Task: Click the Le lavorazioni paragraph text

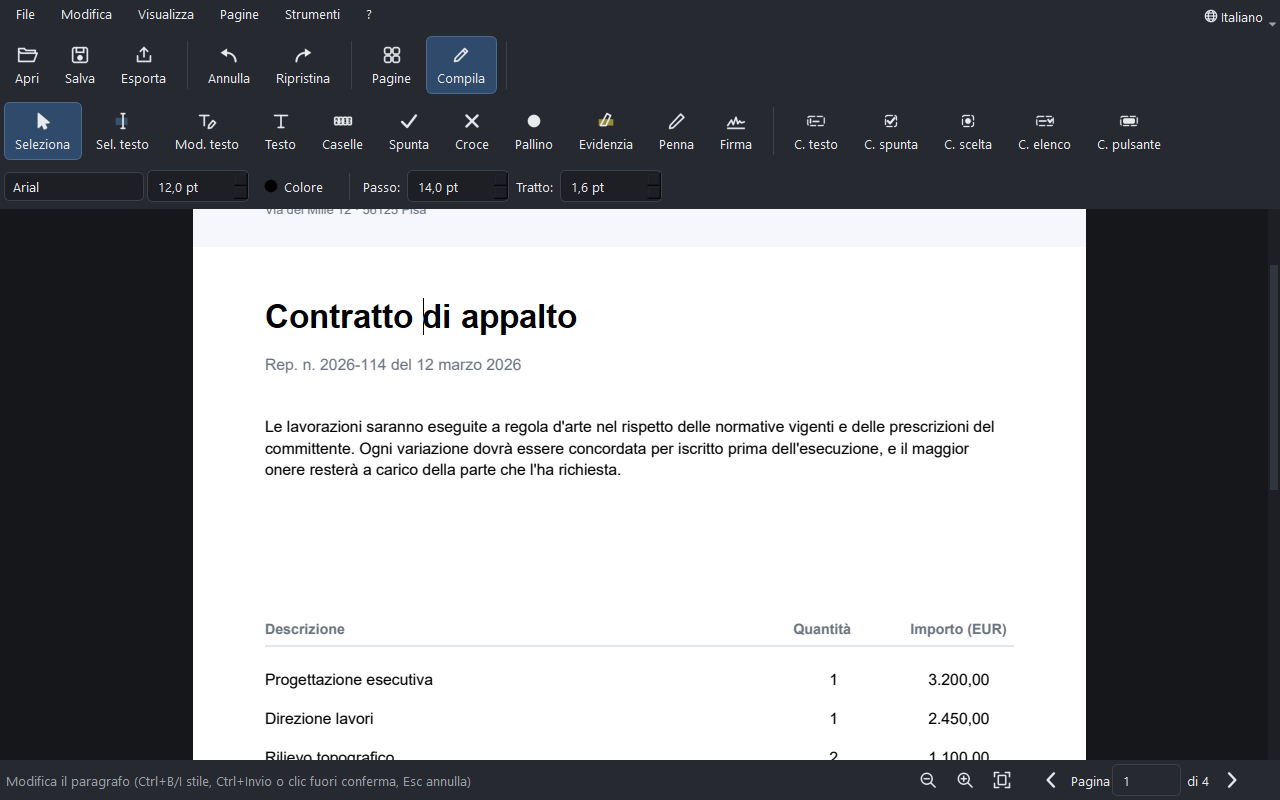Action: 630,448
